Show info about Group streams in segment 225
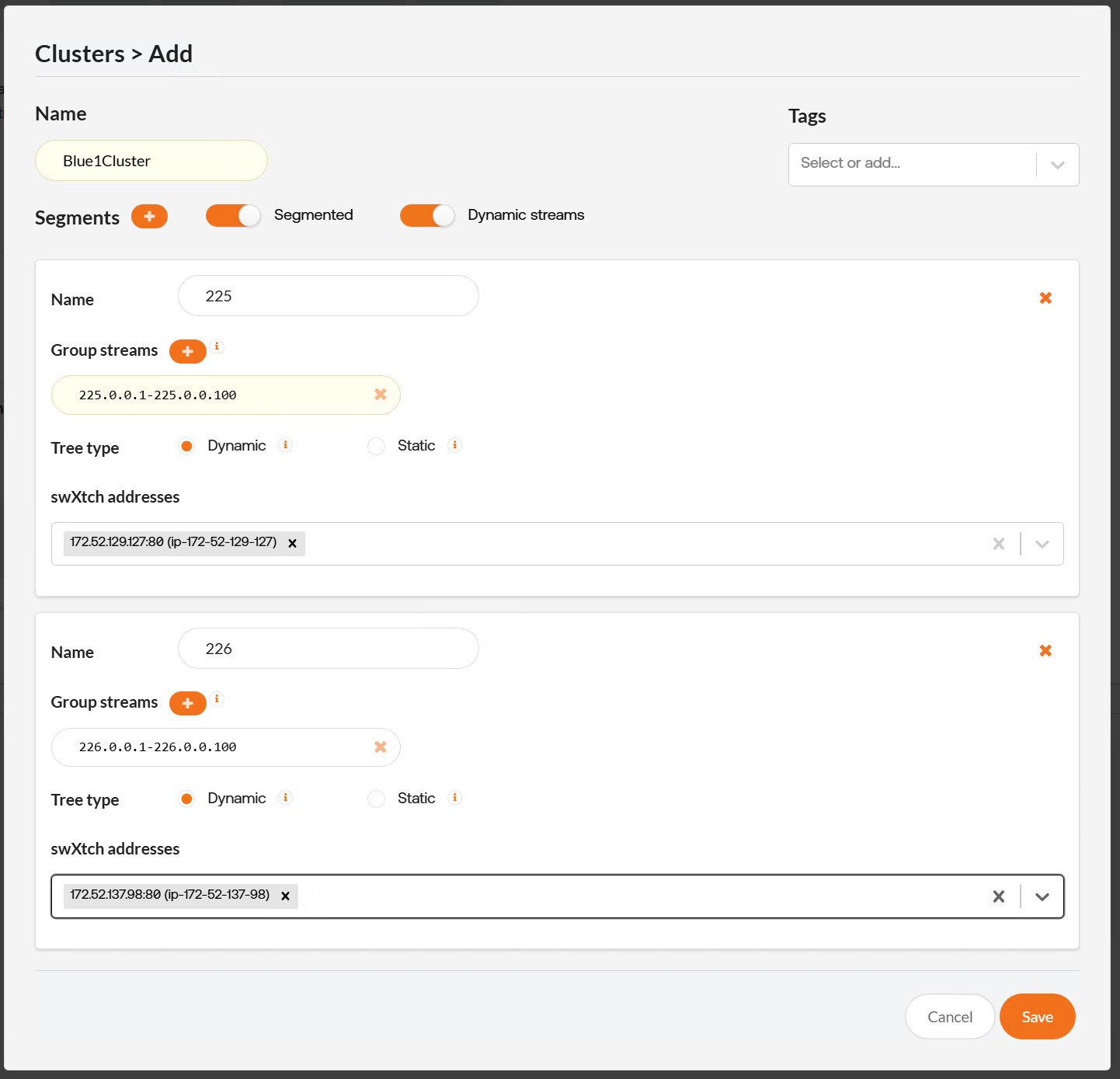The height and width of the screenshot is (1079, 1120). [217, 346]
